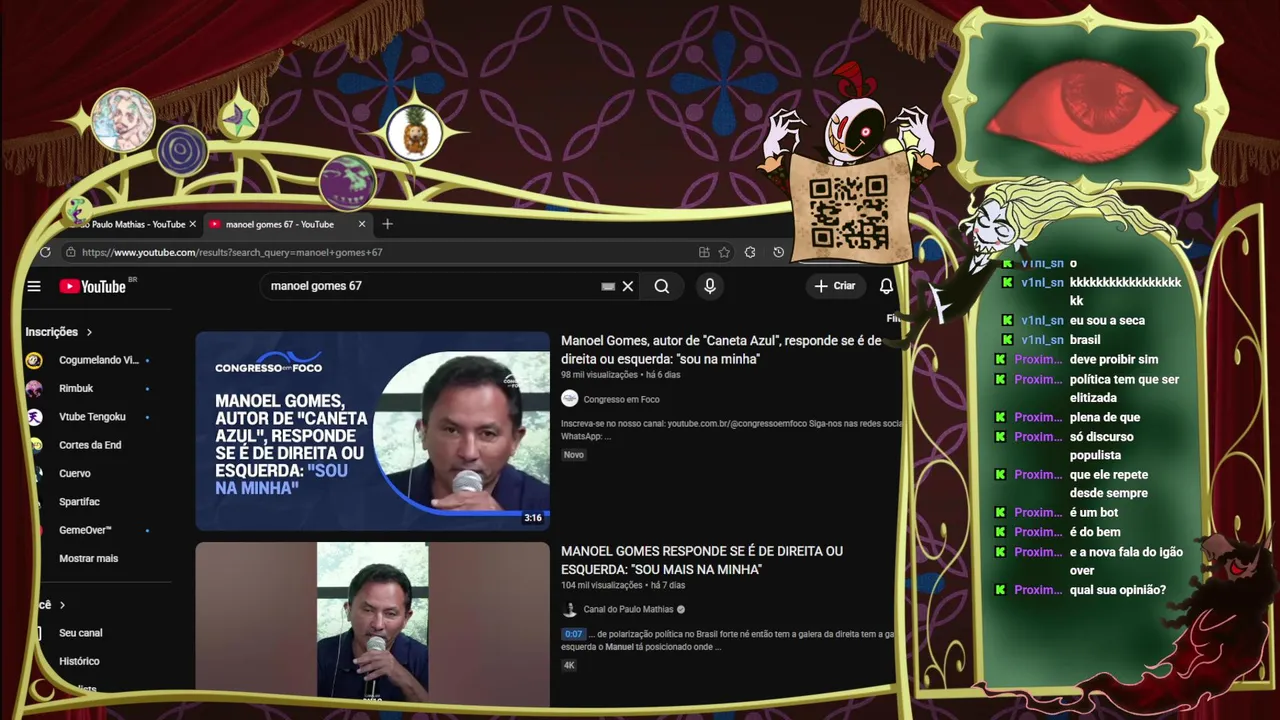Click the Cogumelando Vi... channel avatar
Viewport: 1280px width, 720px height.
click(34, 360)
